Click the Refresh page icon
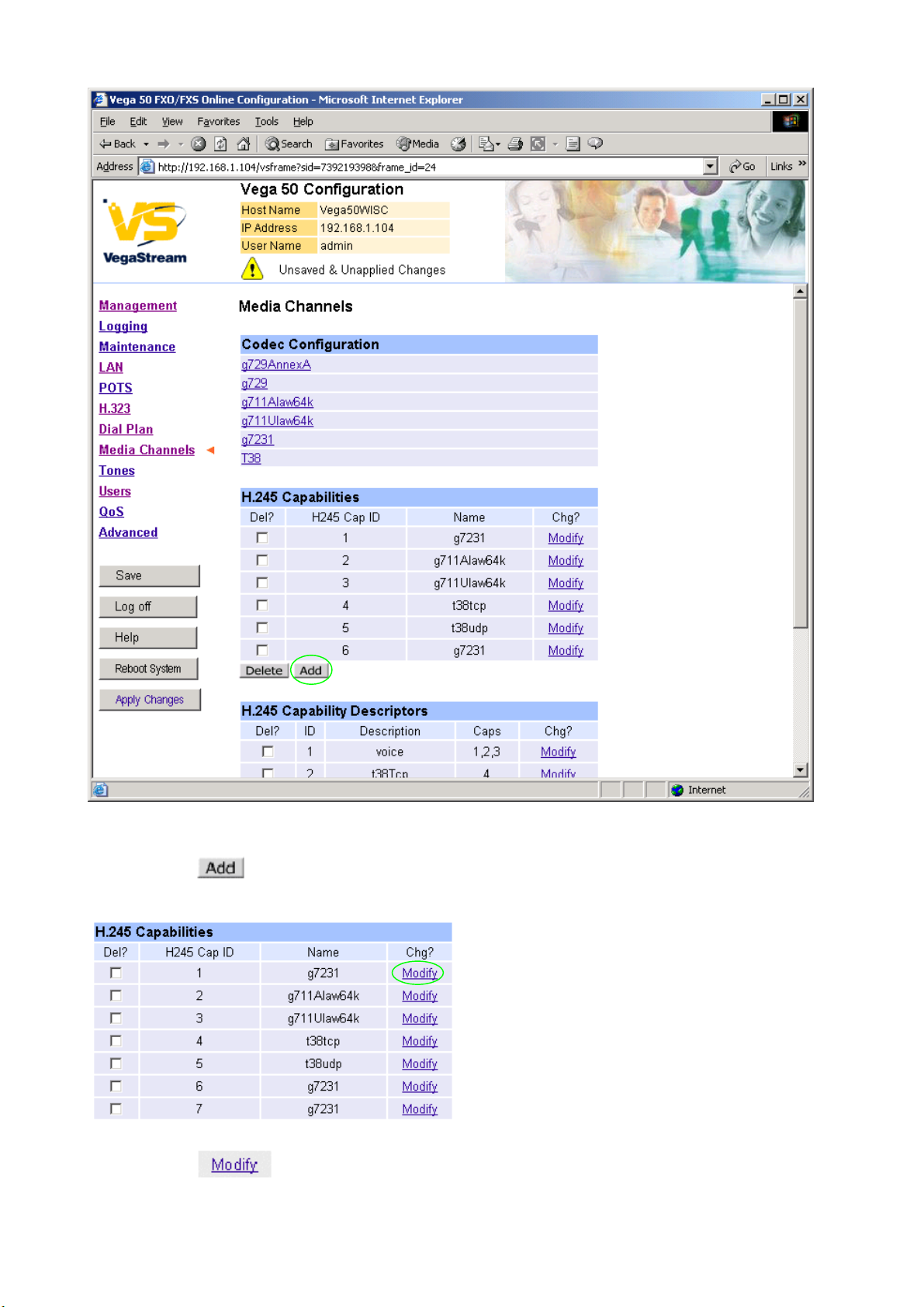 [x=221, y=144]
